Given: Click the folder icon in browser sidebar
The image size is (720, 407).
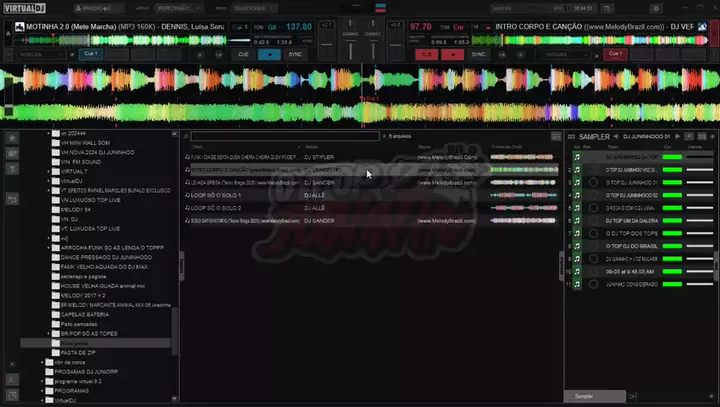Looking at the screenshot, I should pos(12,153).
